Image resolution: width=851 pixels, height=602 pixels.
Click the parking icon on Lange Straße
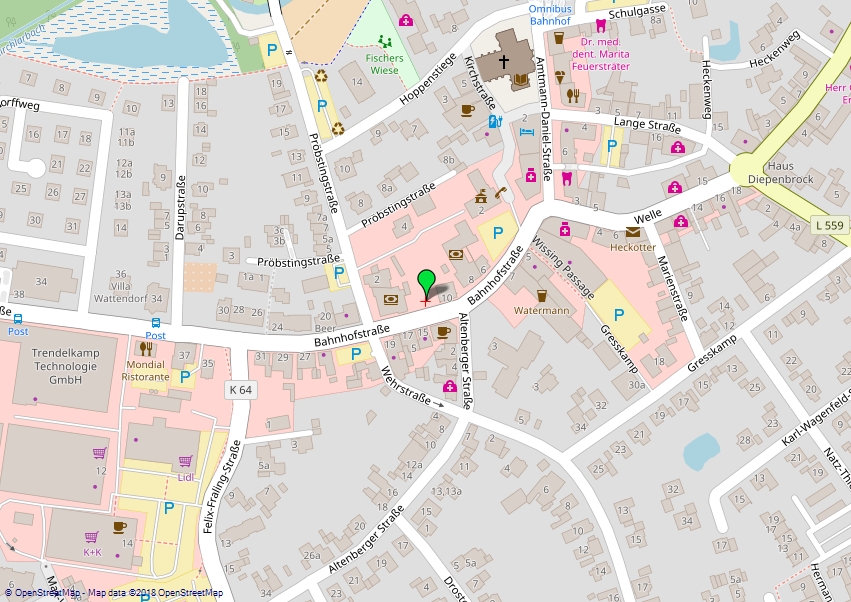click(612, 145)
